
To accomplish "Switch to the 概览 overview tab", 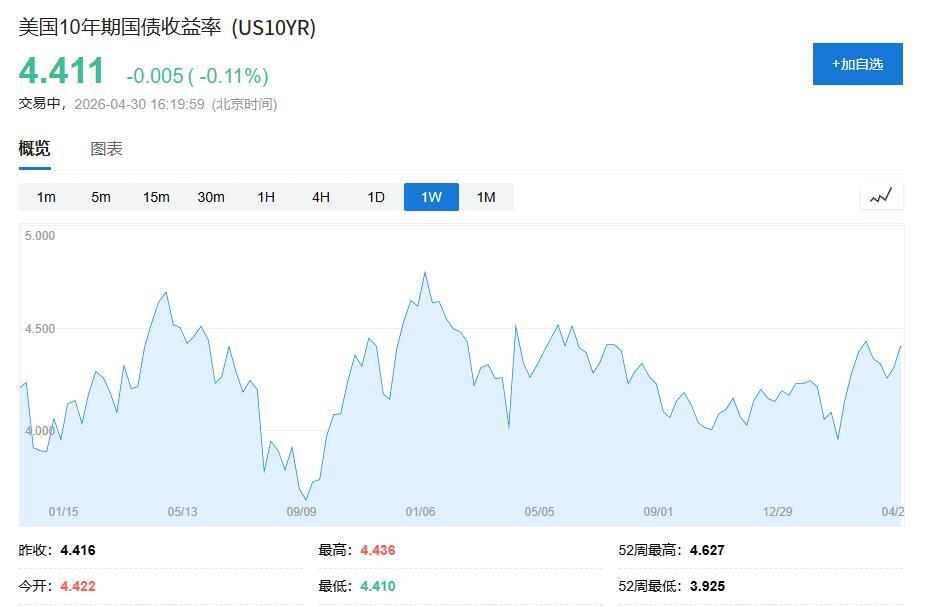I will pyautogui.click(x=34, y=148).
